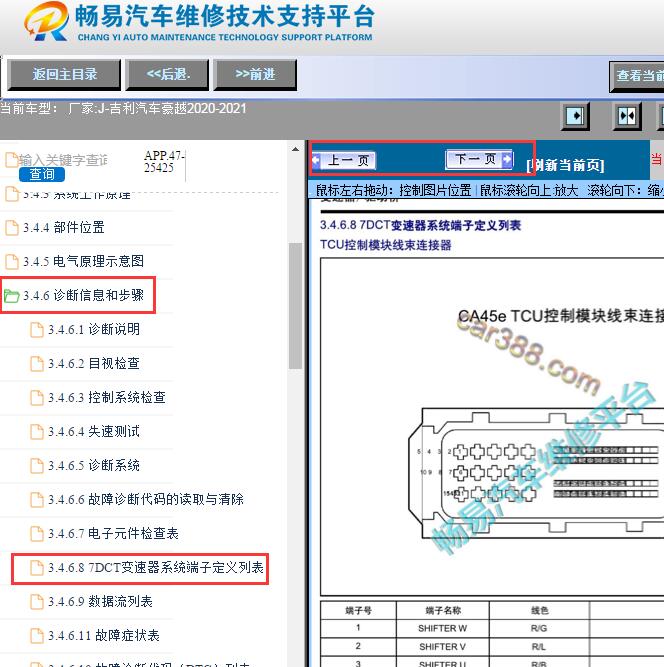Click the tree scrollbar up arrow
Screen dimensions: 664x667
[x=295, y=149]
